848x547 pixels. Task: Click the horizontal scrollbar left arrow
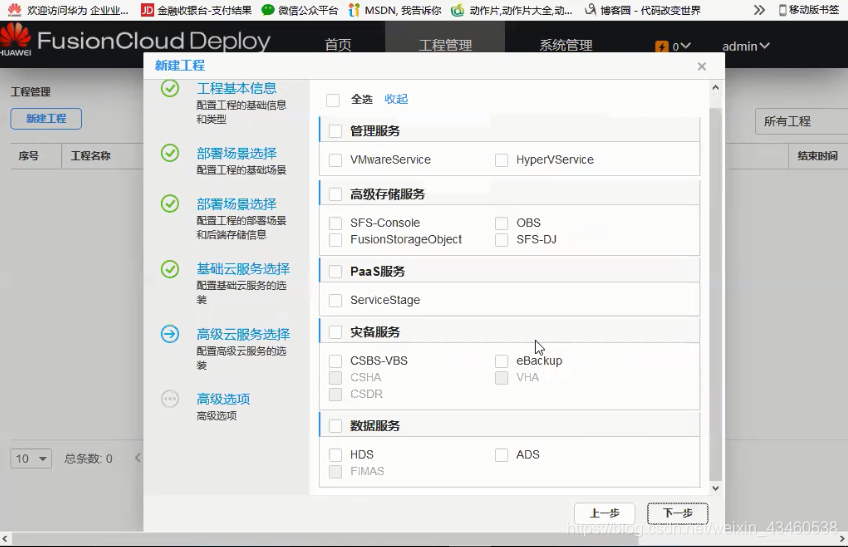5,539
